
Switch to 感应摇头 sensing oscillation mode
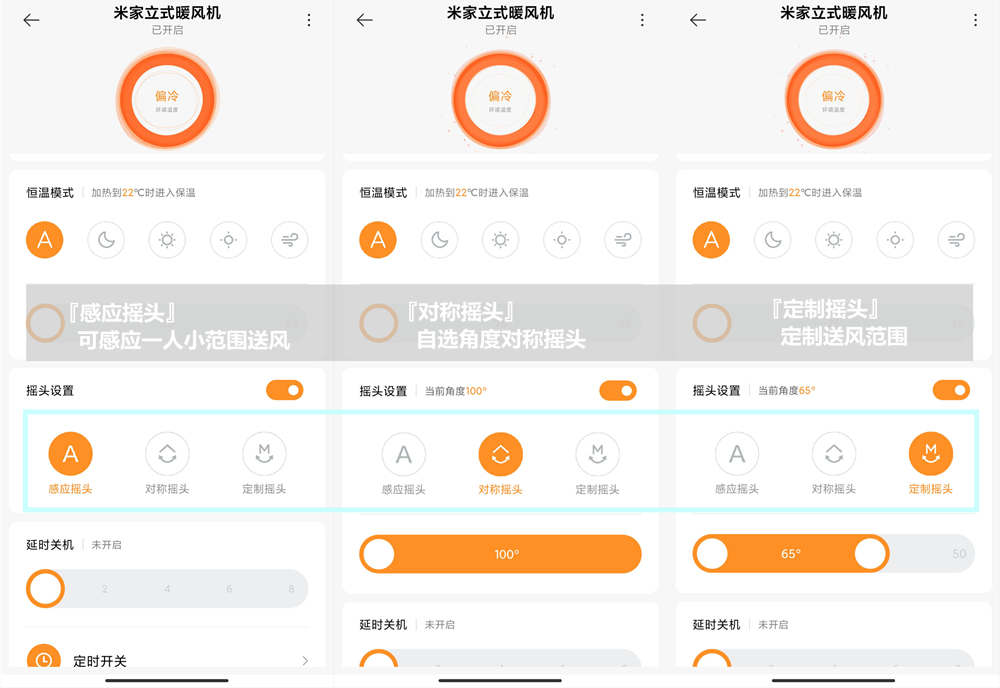70,453
